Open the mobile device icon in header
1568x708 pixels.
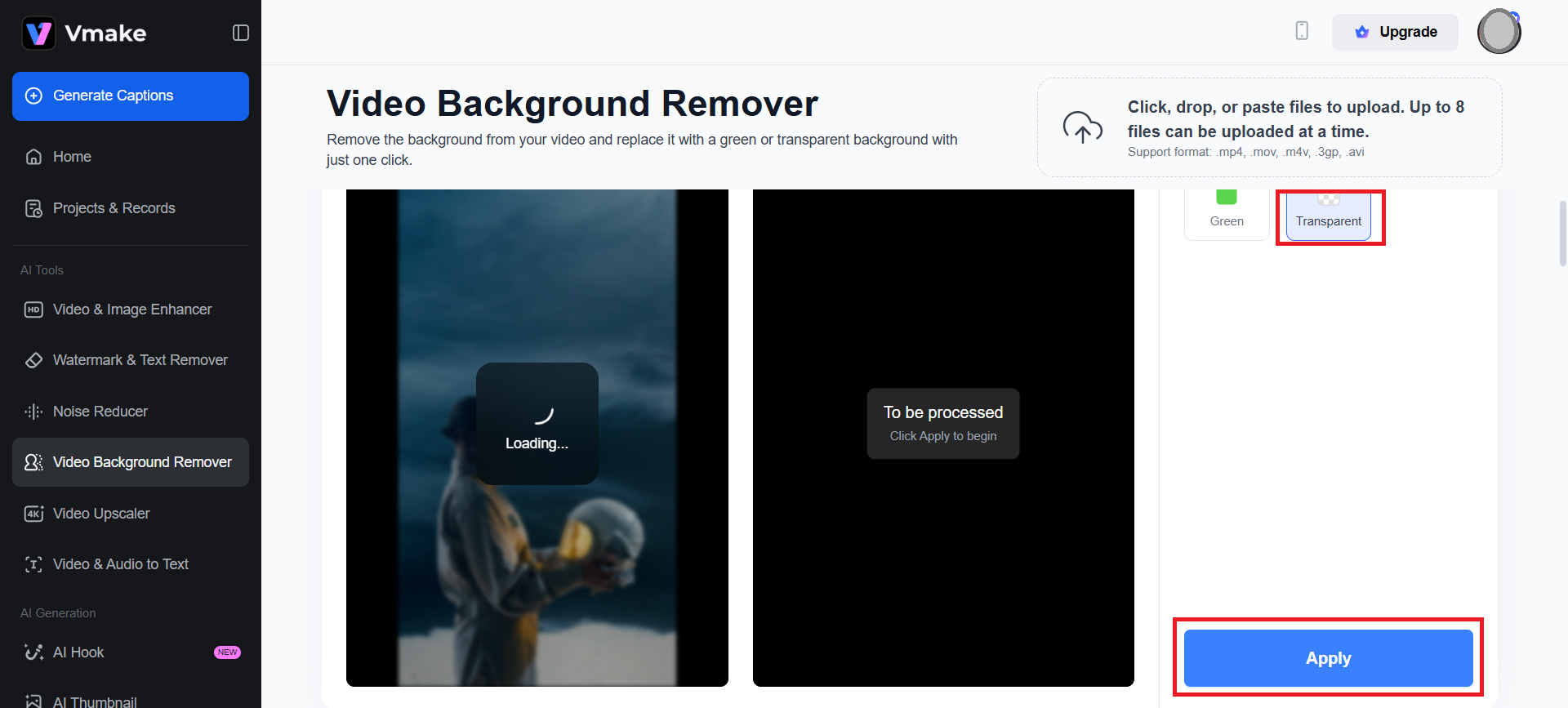[x=1302, y=31]
